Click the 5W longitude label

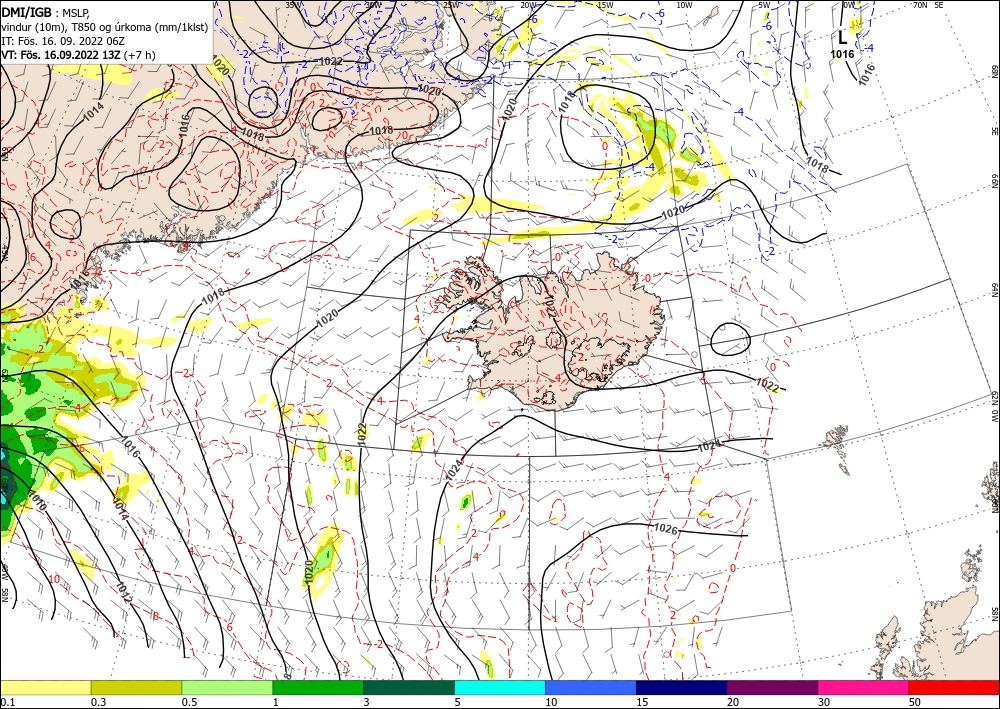(764, 5)
